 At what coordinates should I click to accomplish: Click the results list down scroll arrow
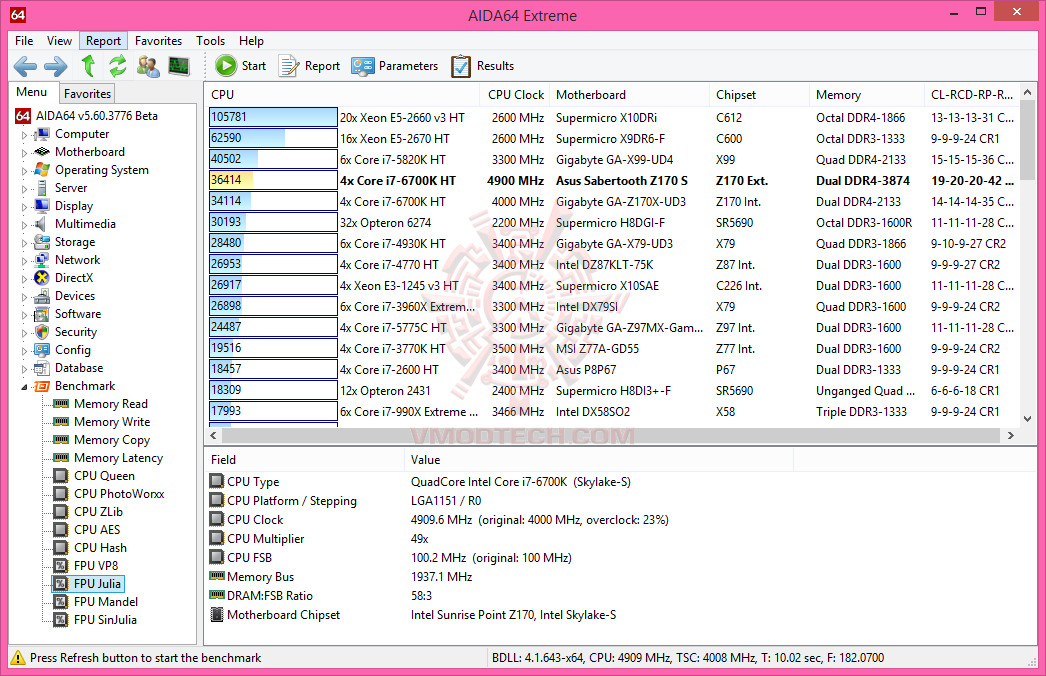[1027, 419]
